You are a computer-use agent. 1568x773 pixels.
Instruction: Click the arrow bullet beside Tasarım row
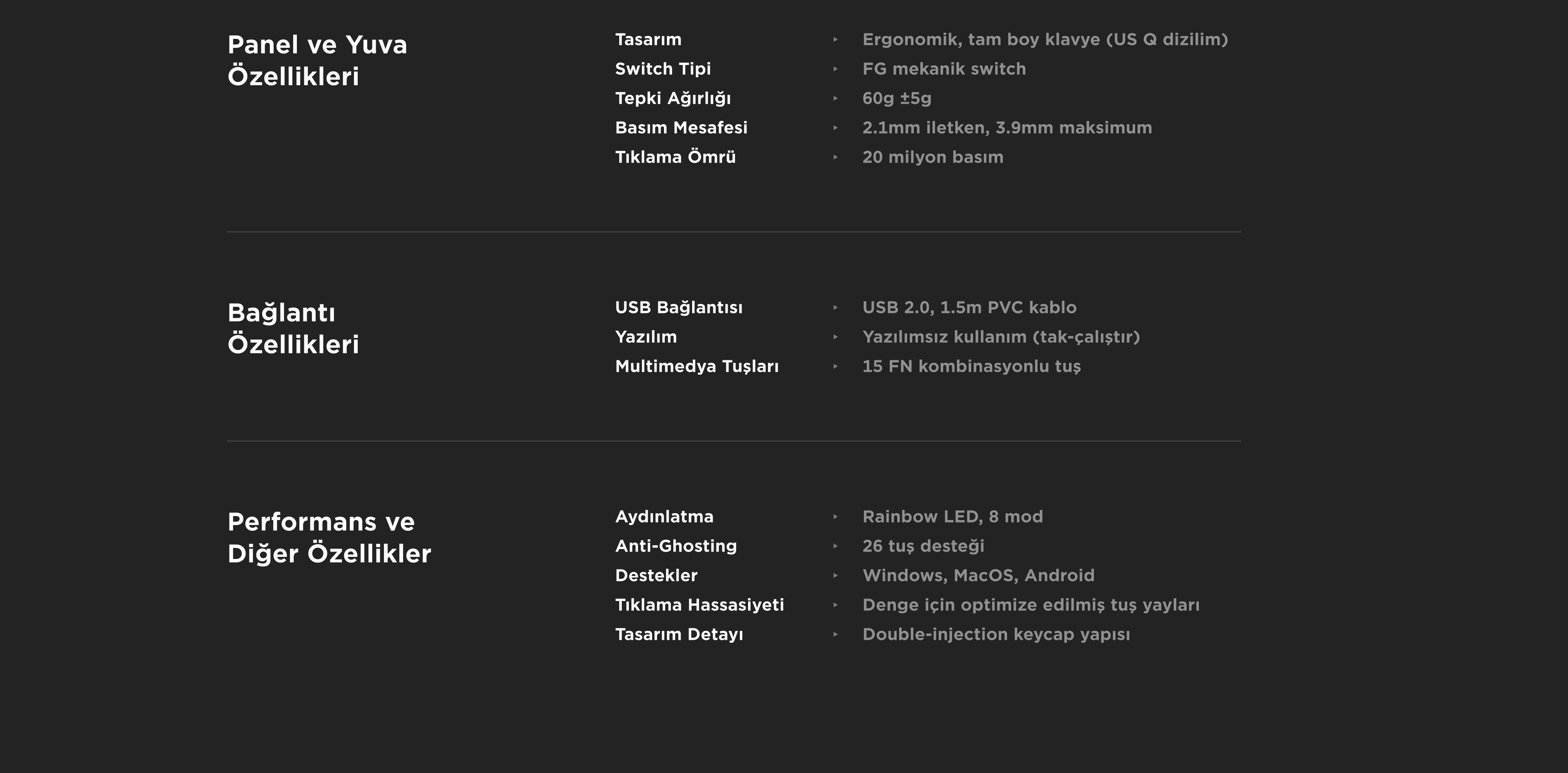point(835,40)
